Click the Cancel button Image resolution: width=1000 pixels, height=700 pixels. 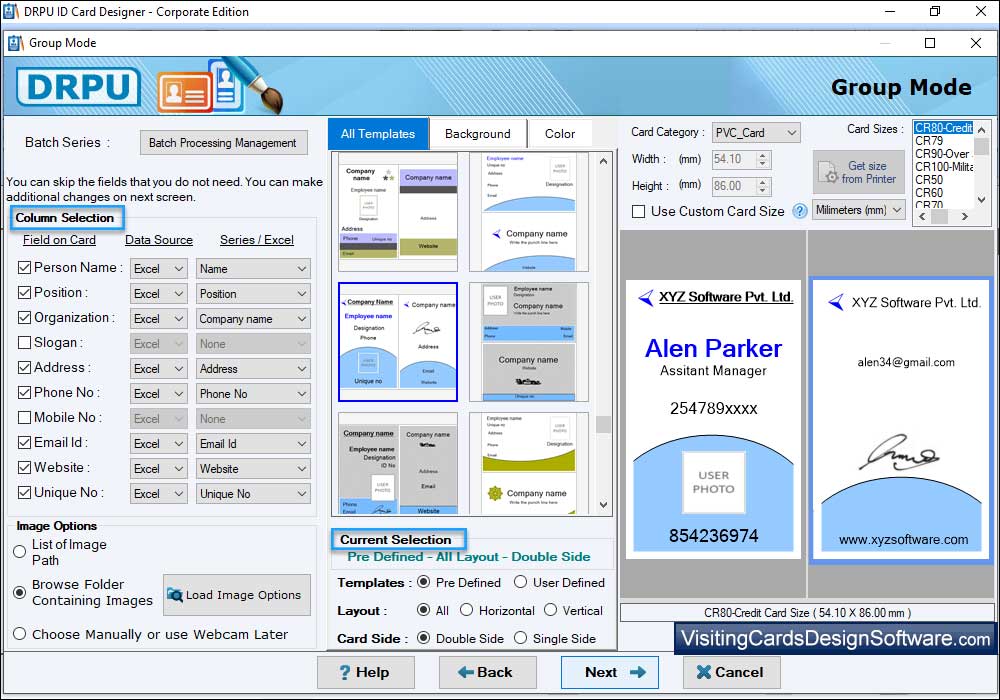[x=731, y=672]
